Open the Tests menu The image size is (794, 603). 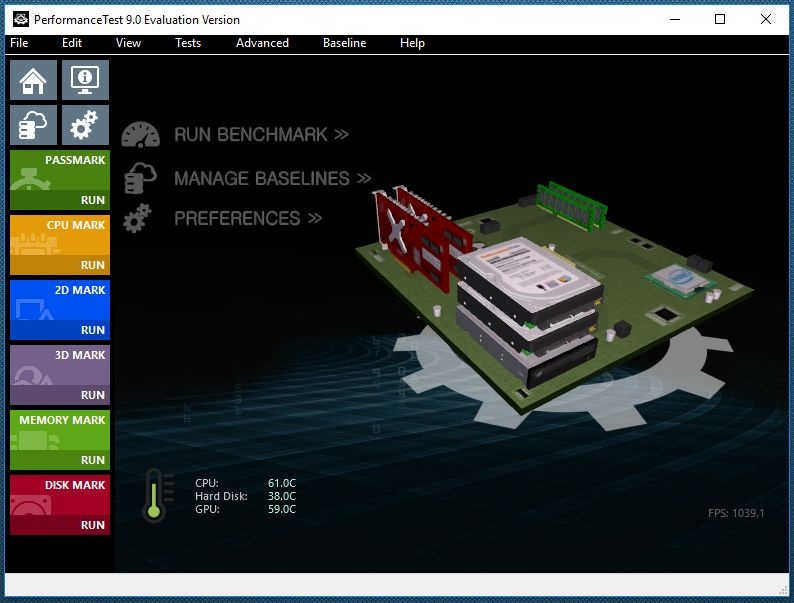(x=188, y=43)
